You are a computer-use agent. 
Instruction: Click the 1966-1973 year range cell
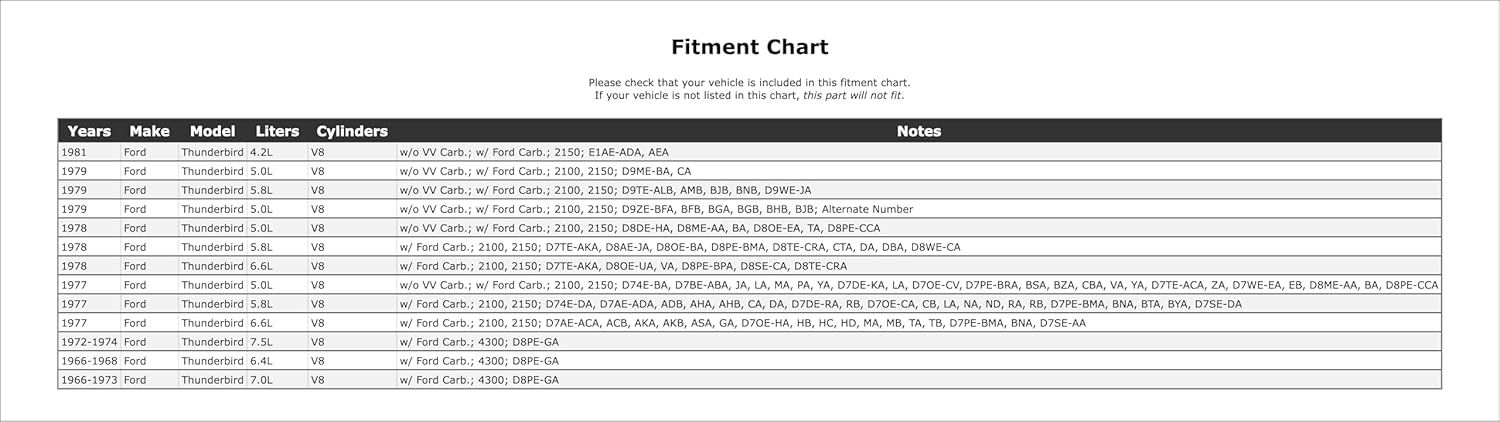pos(87,380)
